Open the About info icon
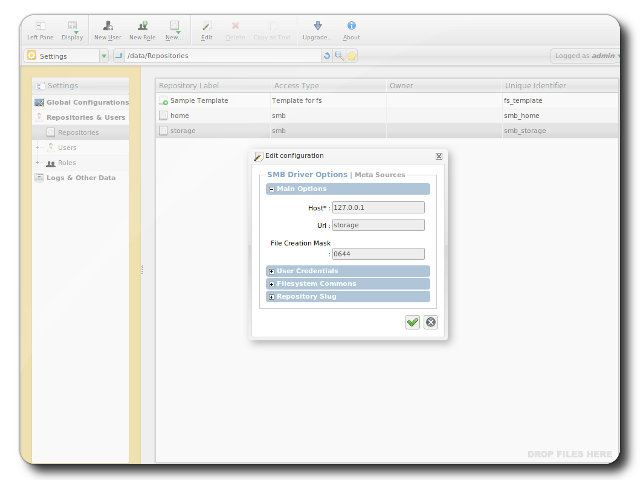Screen dimensions: 640x480 (x=351, y=27)
